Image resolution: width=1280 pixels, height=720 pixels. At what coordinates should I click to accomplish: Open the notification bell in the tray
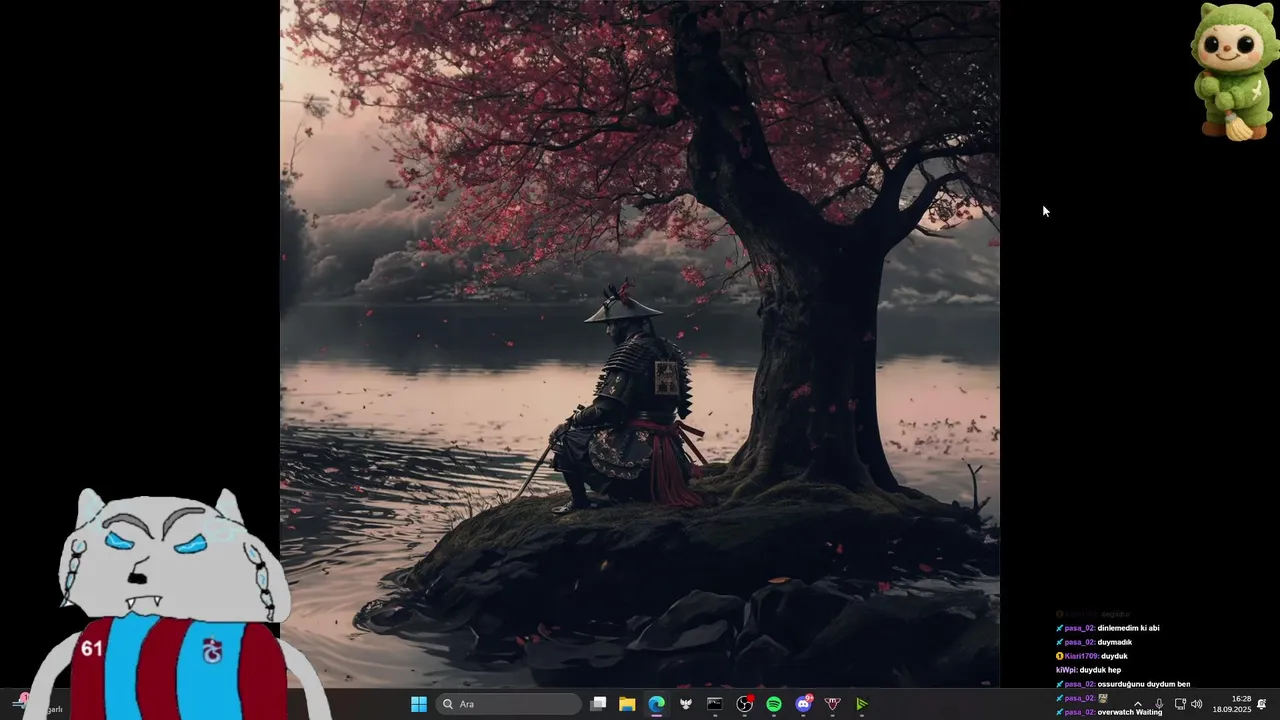(1262, 704)
